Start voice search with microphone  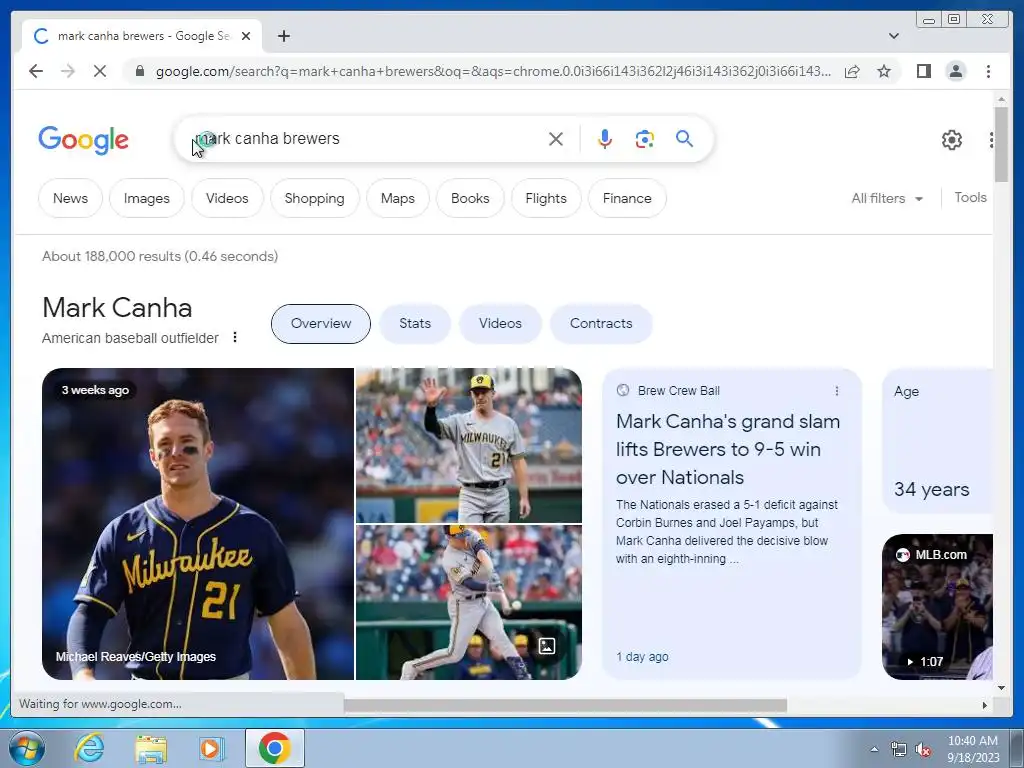pyautogui.click(x=605, y=139)
